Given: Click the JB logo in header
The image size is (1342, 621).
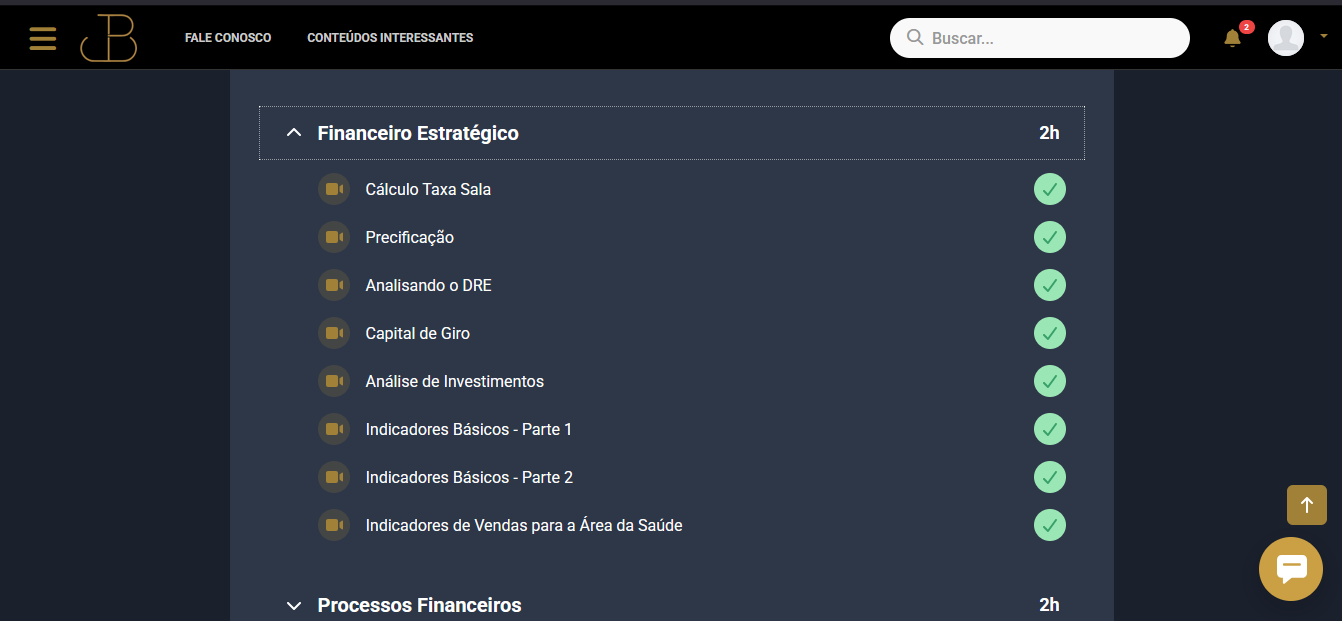Looking at the screenshot, I should 109,38.
